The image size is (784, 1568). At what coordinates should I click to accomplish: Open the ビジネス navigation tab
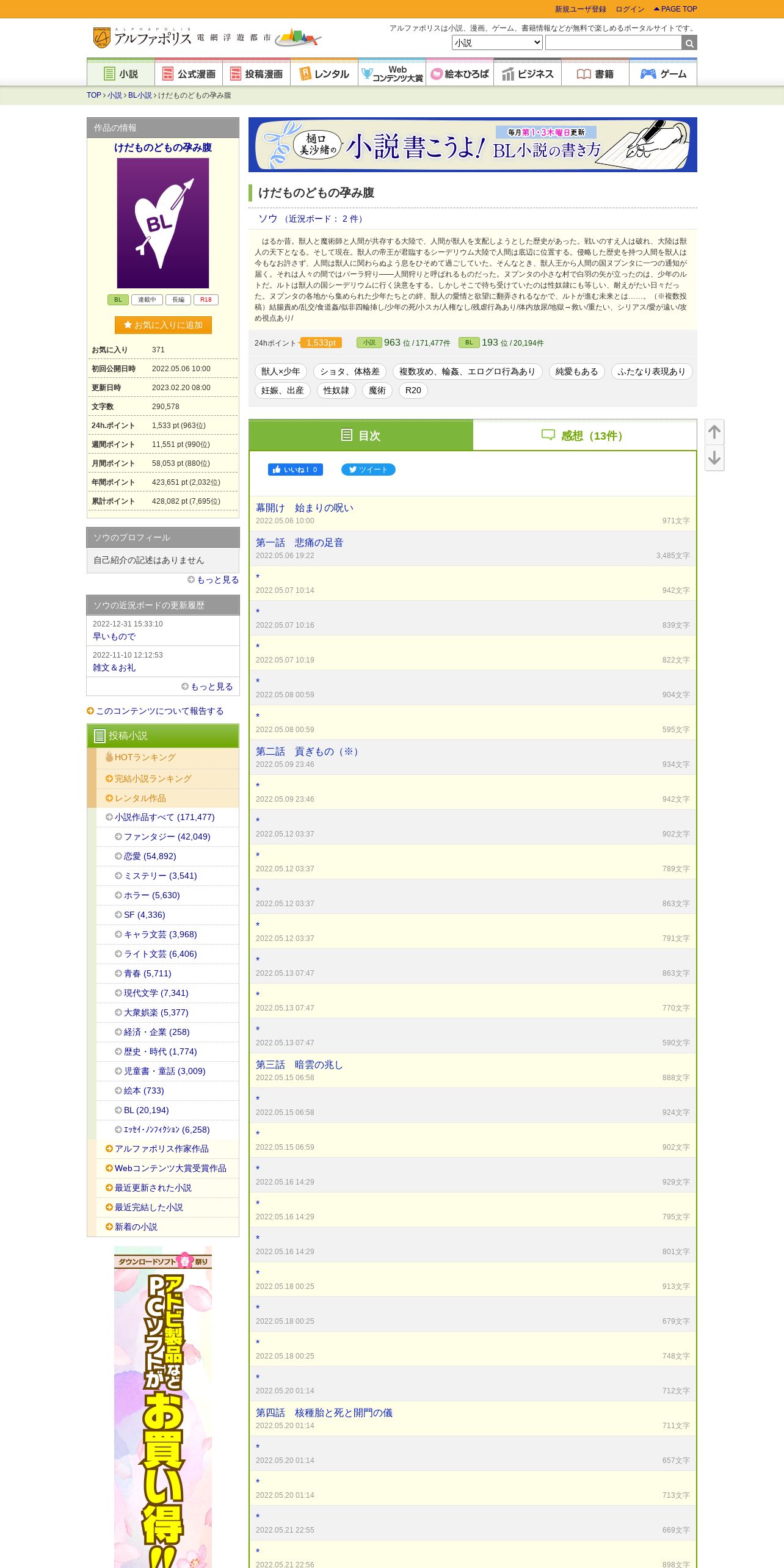pos(528,73)
